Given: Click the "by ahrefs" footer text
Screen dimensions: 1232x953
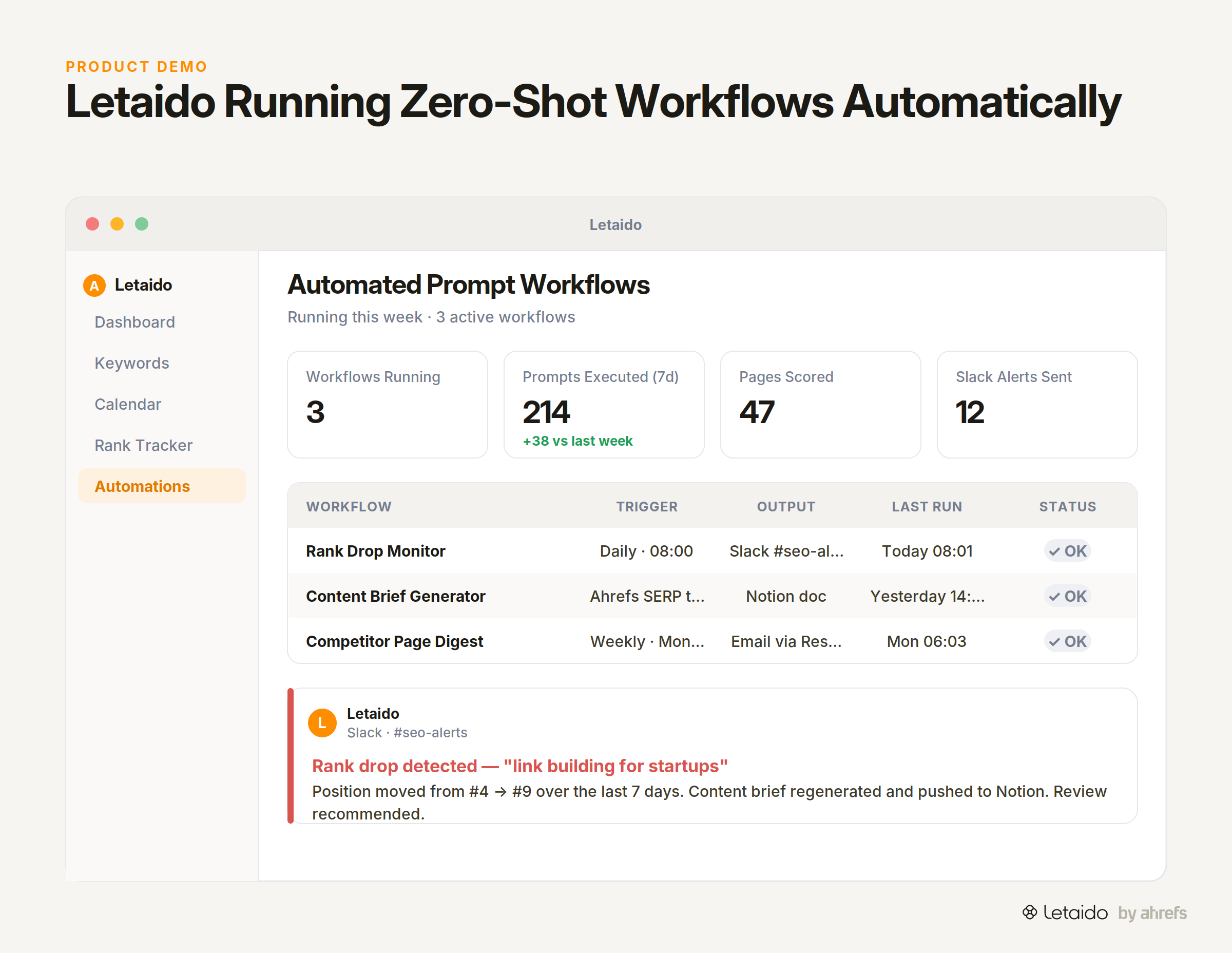Looking at the screenshot, I should [x=1152, y=913].
